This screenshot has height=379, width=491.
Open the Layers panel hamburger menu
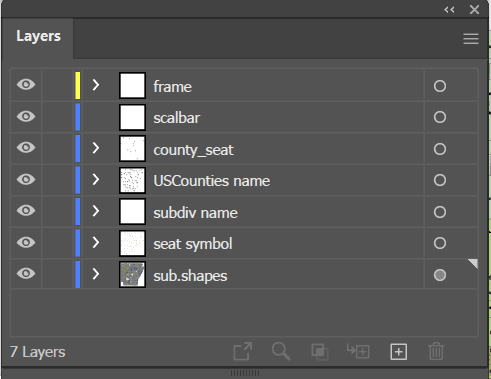tap(471, 39)
